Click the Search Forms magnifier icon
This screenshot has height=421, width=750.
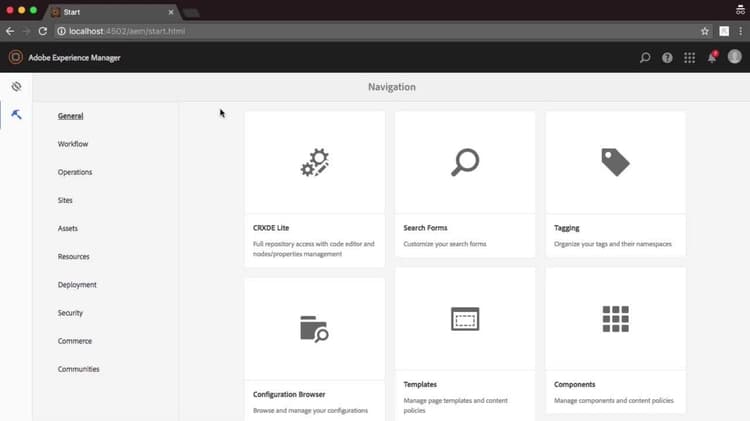(465, 162)
